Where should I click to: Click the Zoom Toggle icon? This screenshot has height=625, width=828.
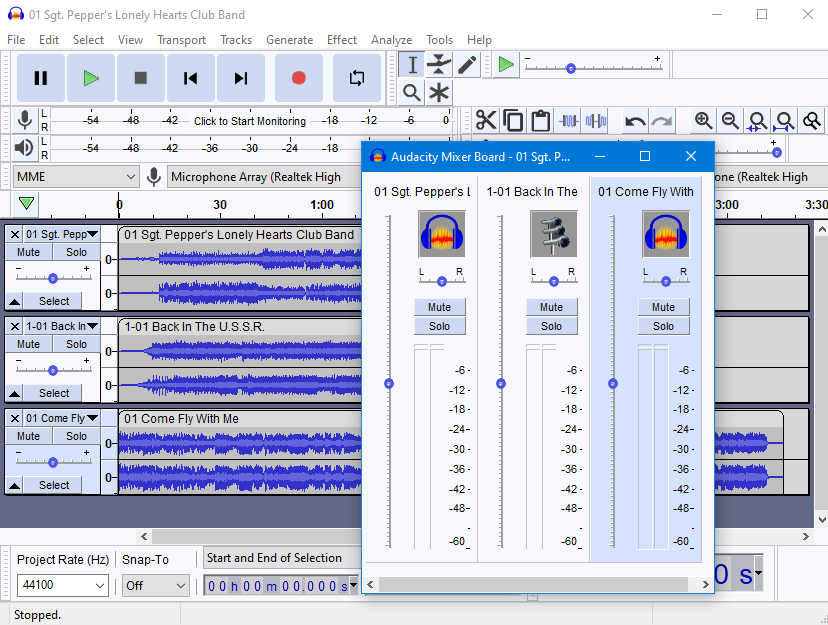tap(812, 121)
